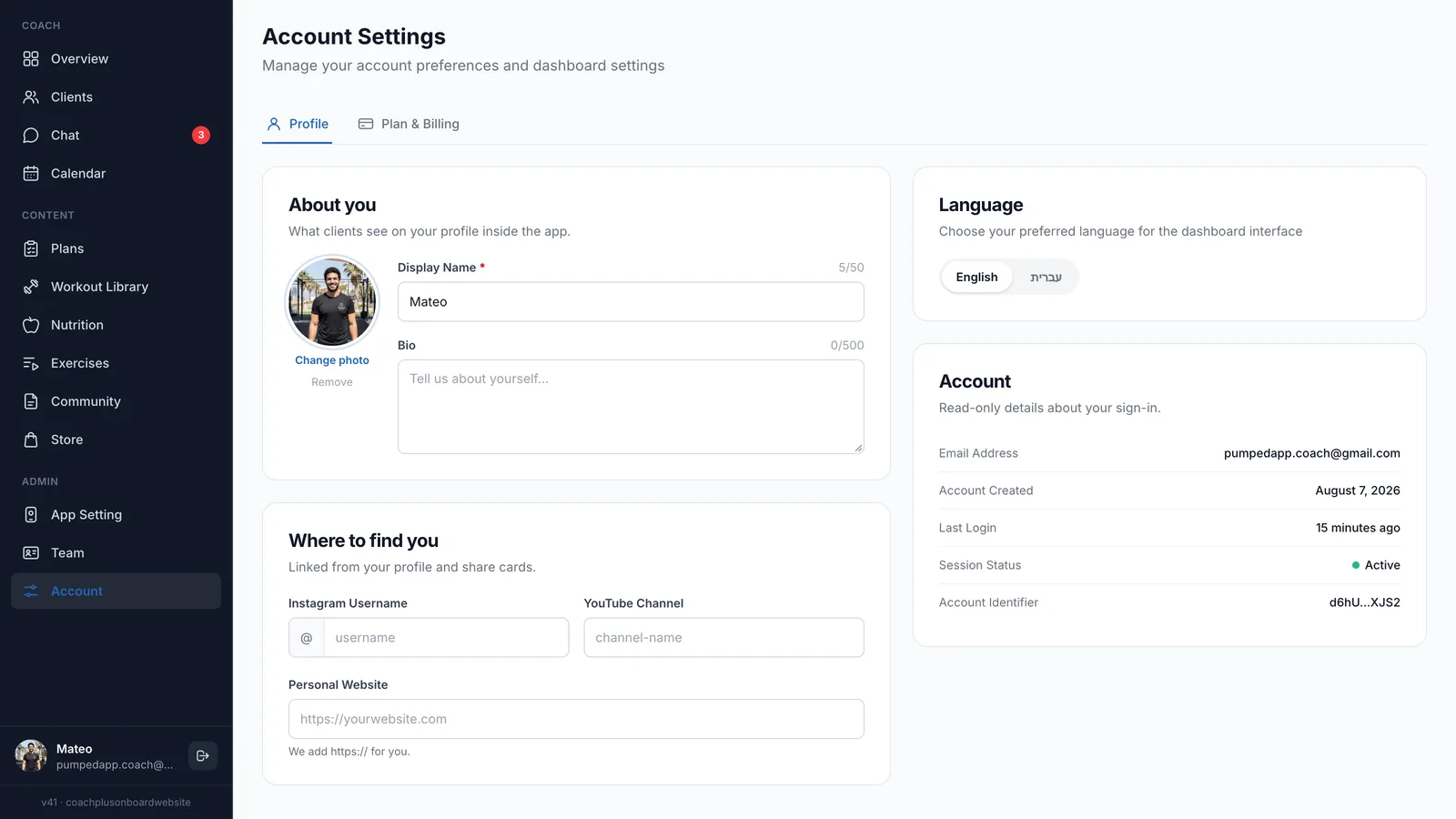
Task: Focus the Instagram Username input
Action: tap(446, 638)
